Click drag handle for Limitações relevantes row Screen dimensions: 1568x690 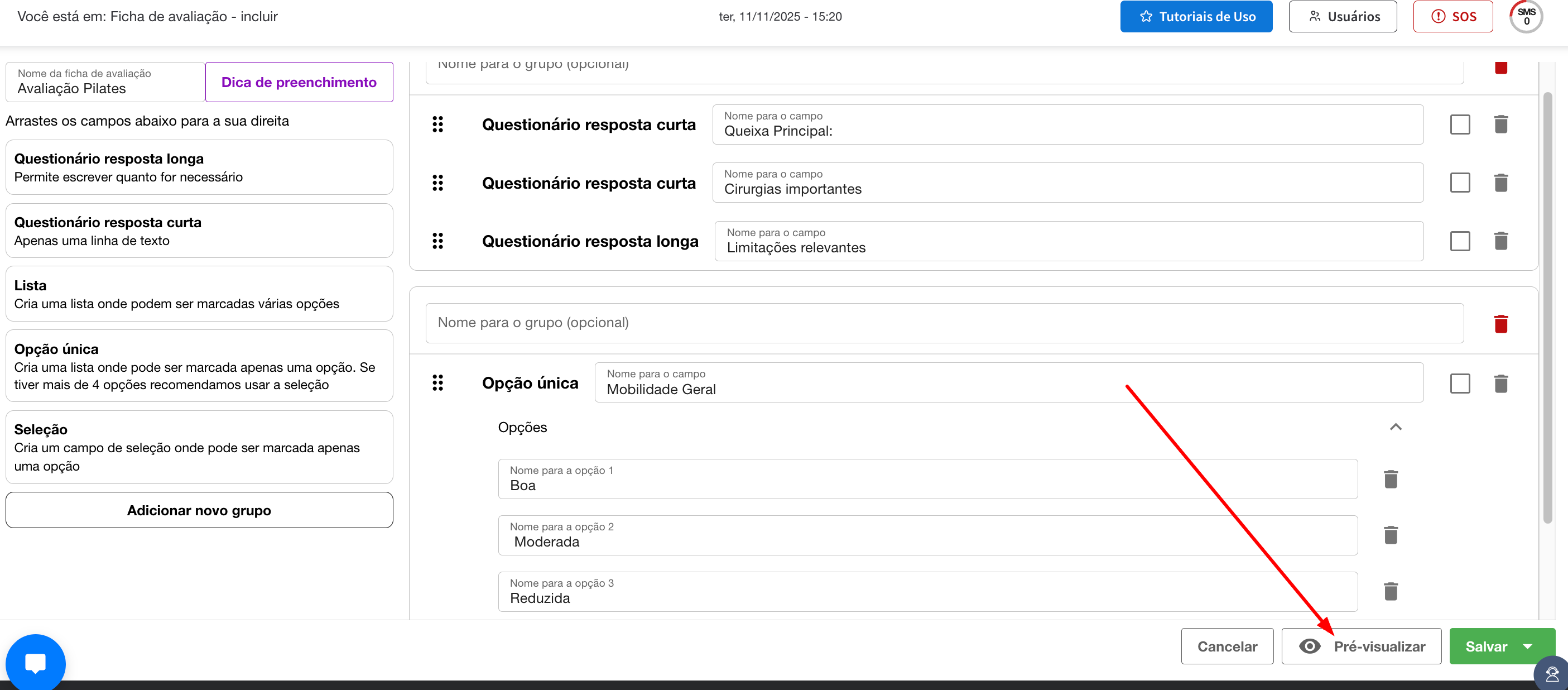coord(437,241)
